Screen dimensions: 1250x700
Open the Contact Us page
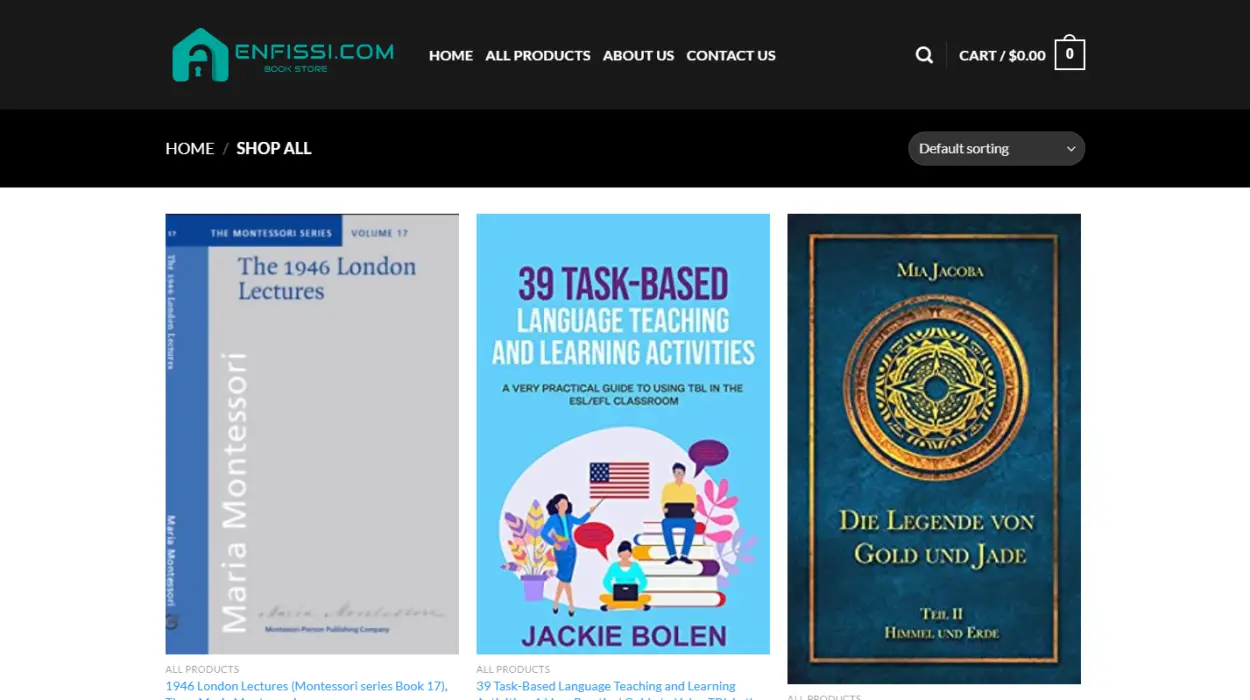(731, 55)
